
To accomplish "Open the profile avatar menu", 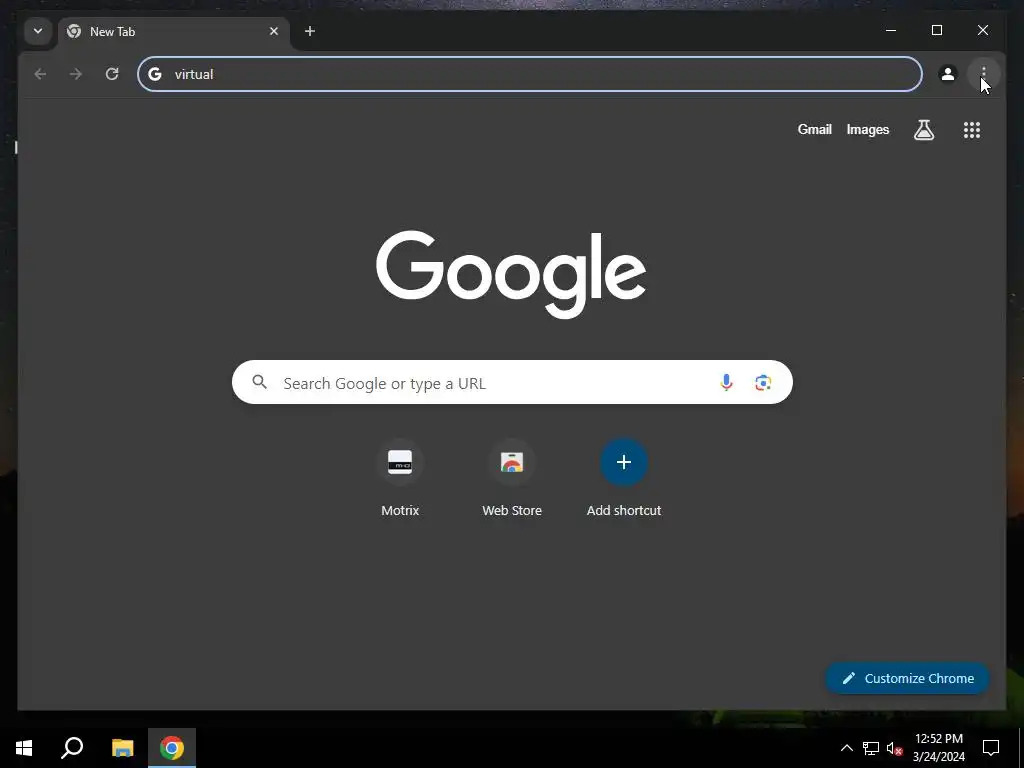I will (948, 74).
